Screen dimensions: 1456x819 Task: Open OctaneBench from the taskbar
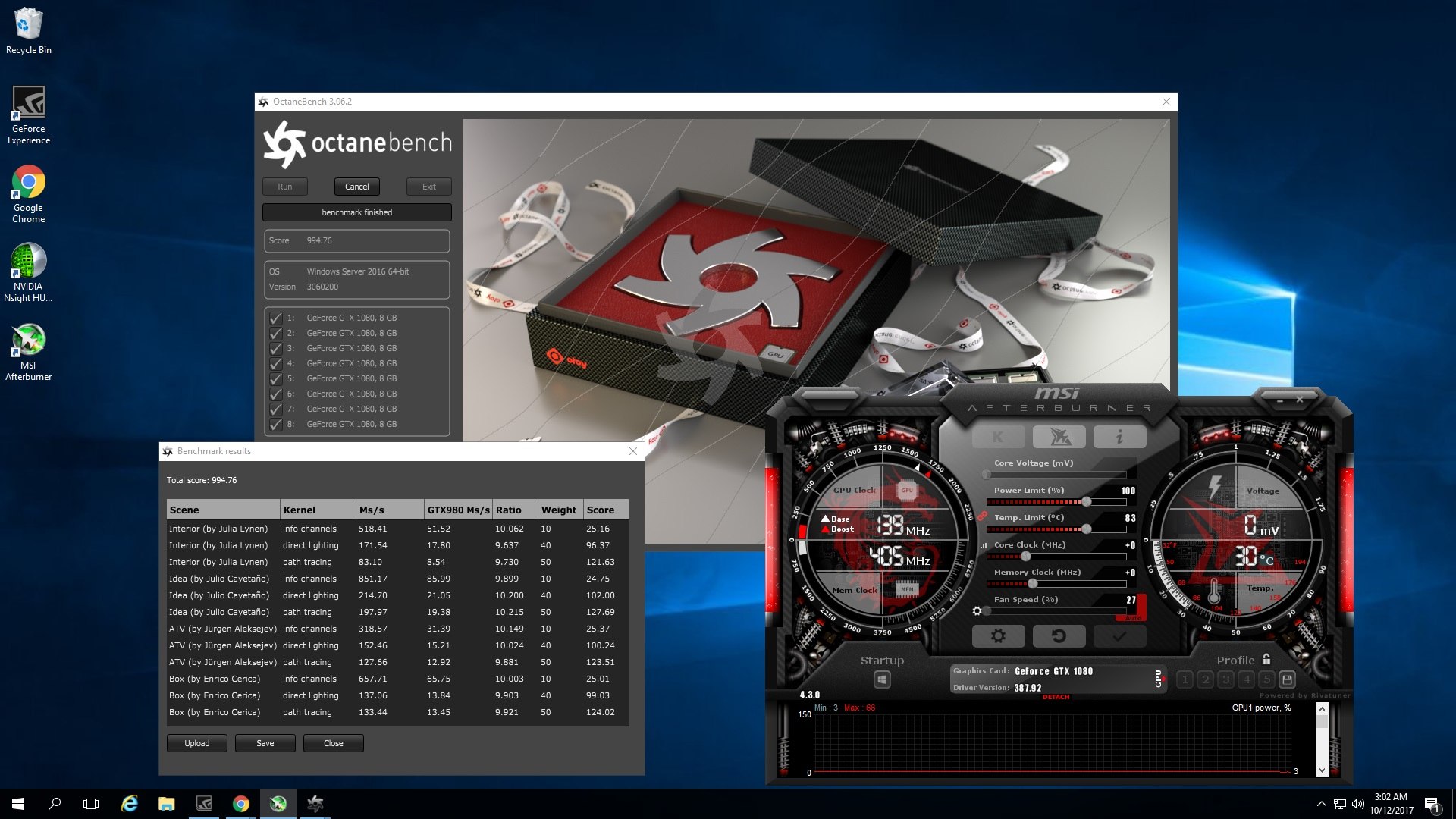click(315, 804)
